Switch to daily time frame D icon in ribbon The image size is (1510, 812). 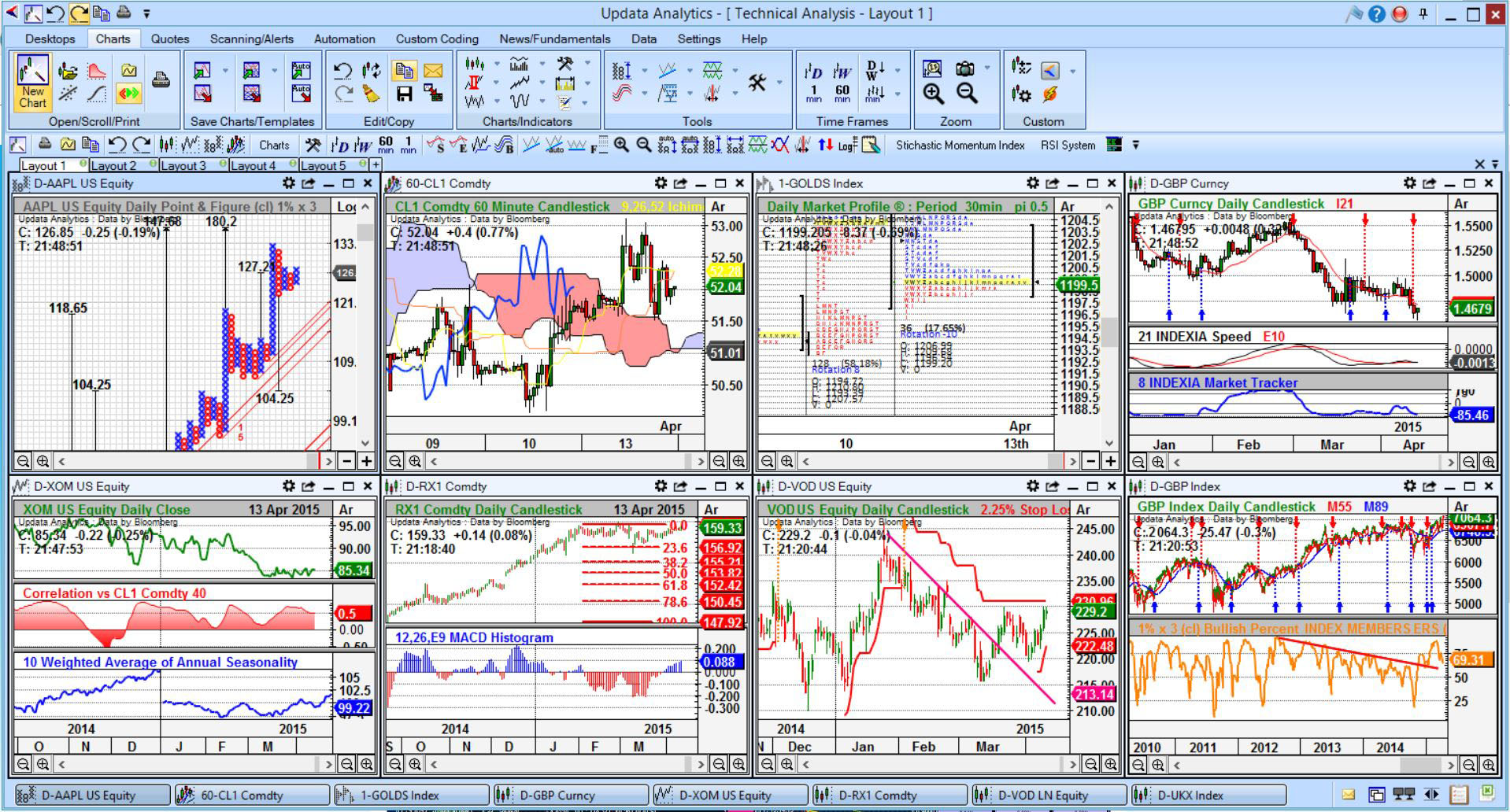[x=813, y=72]
